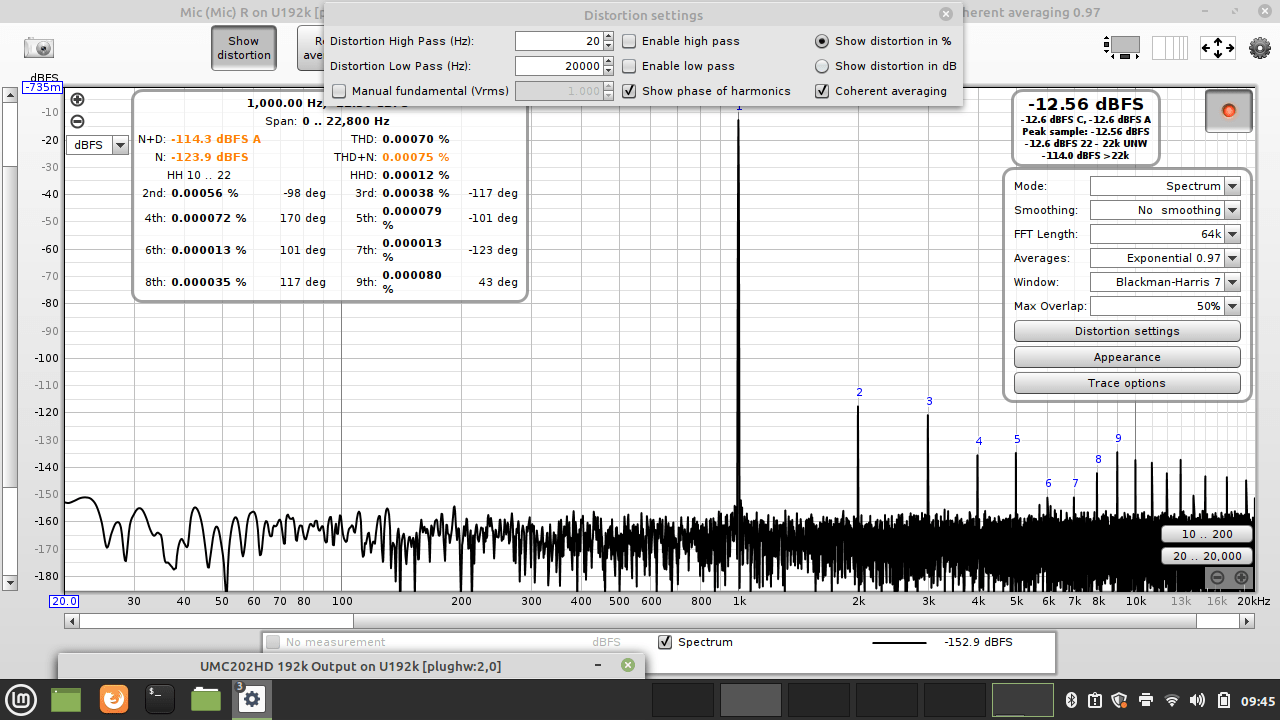The height and width of the screenshot is (720, 1280).
Task: Click the 20.0 frequency axis start field
Action: click(x=65, y=601)
